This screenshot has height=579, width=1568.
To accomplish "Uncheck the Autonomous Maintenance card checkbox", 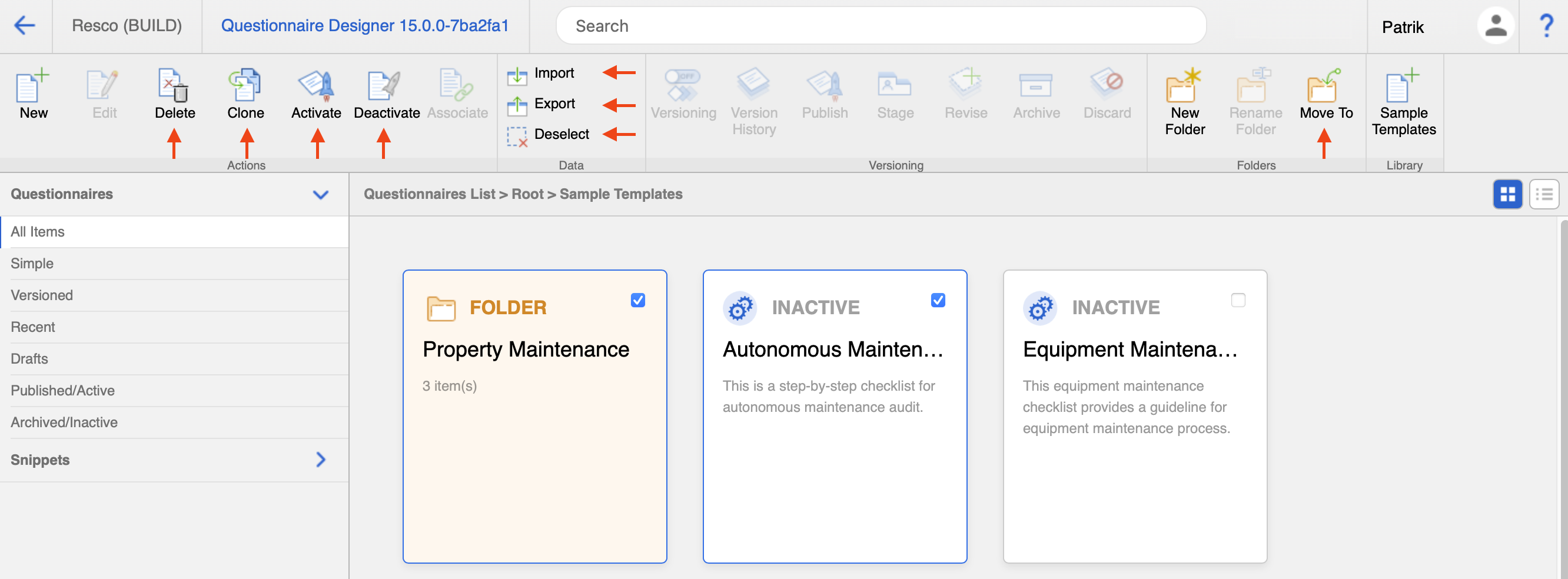I will (938, 300).
